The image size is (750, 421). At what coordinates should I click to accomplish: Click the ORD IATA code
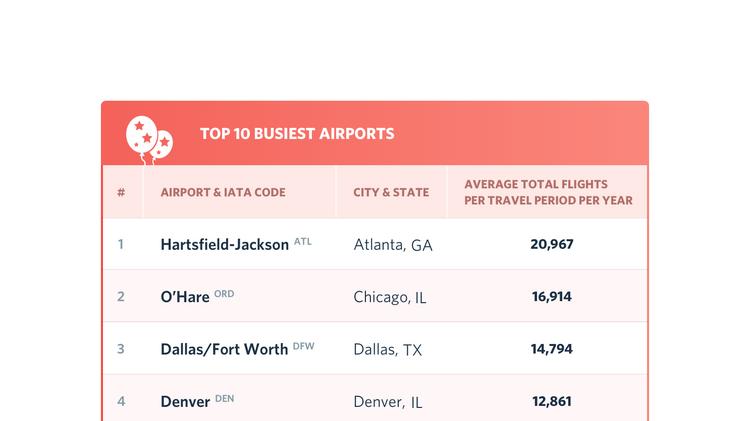coord(224,294)
